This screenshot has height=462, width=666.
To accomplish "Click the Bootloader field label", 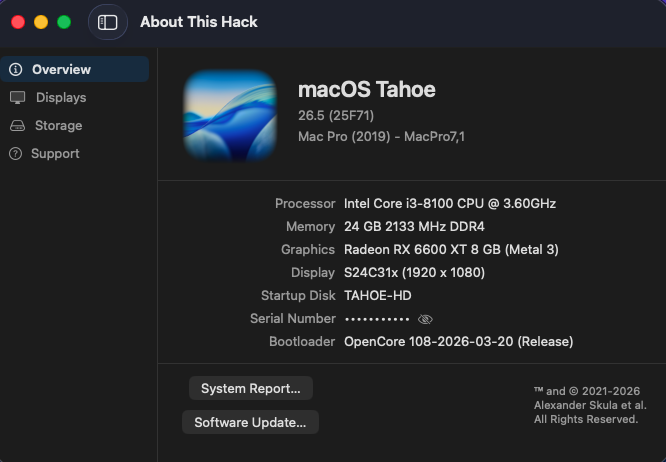I will click(302, 341).
